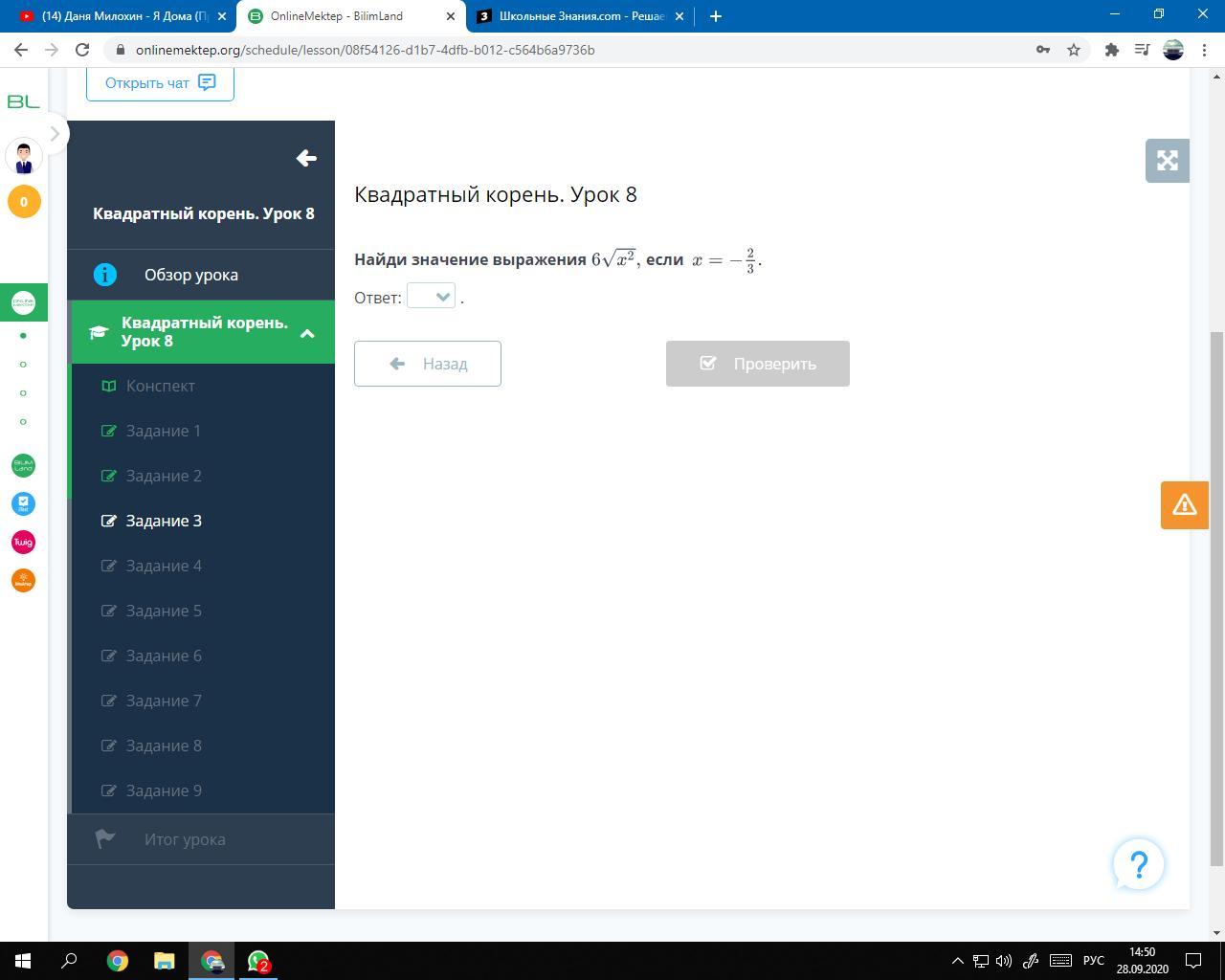Expand the left rail with chevron arrow

(55, 134)
